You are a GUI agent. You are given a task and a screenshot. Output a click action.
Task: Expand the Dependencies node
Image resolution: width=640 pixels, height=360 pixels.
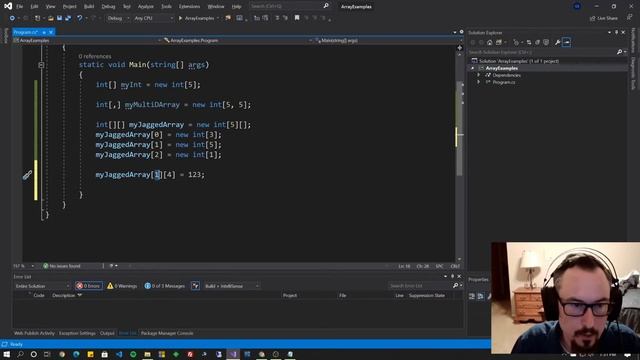click(478, 75)
